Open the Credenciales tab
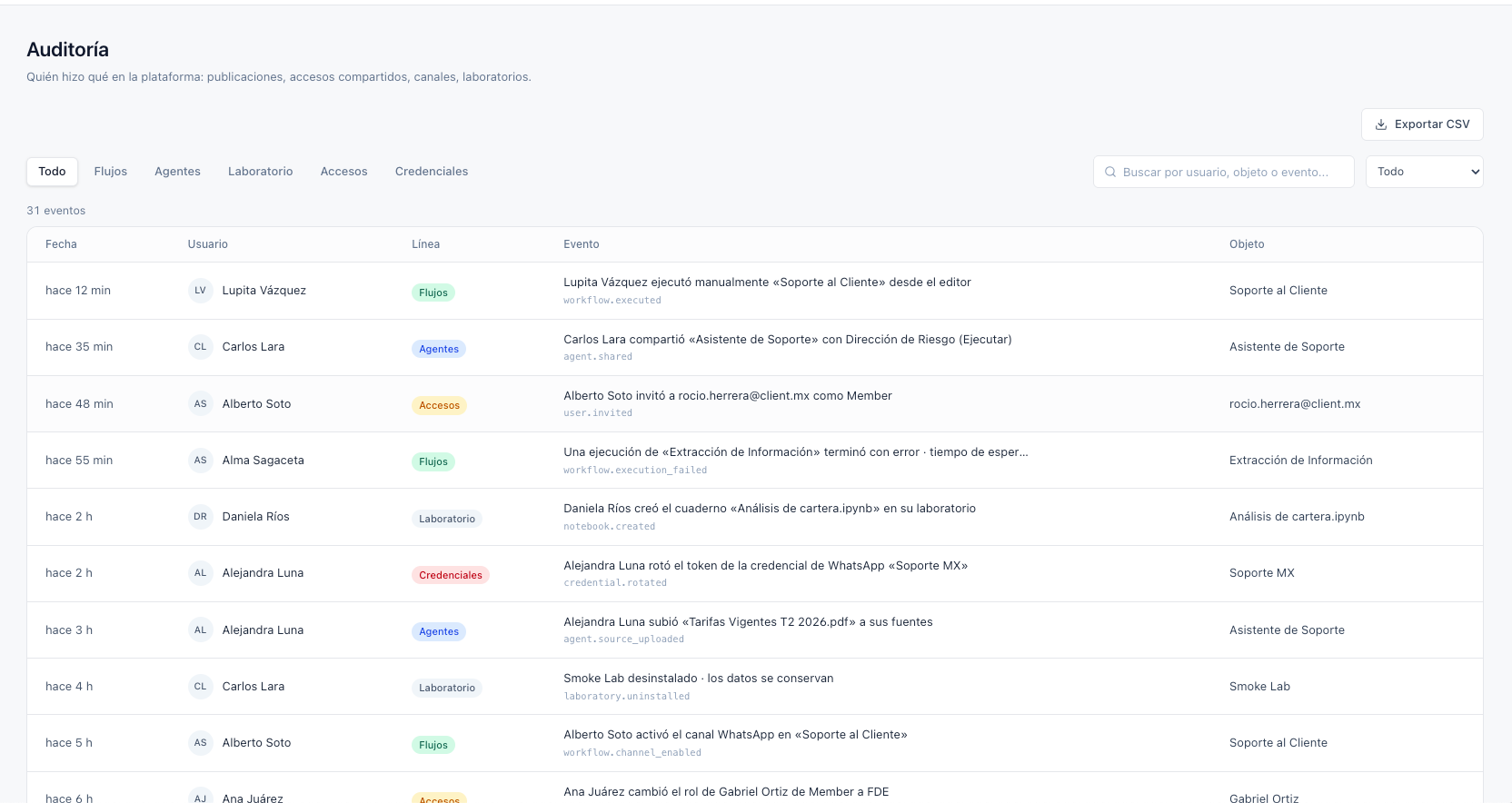This screenshot has height=803, width=1512. [x=432, y=172]
